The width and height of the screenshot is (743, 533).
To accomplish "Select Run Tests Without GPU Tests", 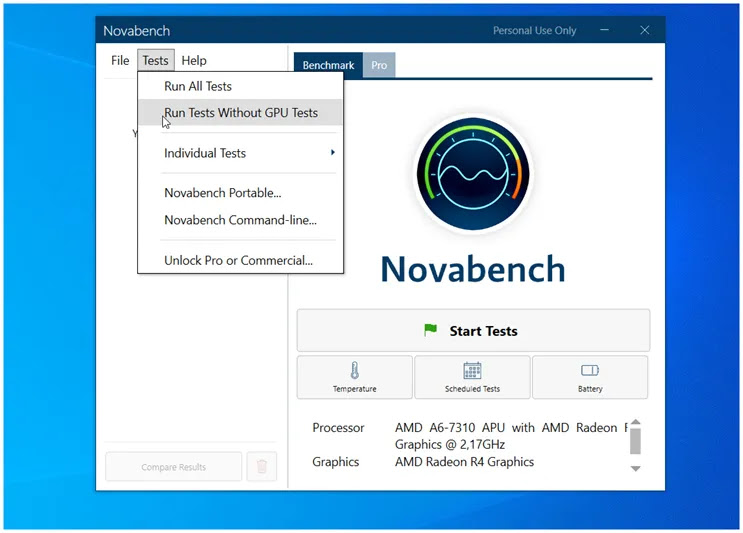I will pos(241,113).
